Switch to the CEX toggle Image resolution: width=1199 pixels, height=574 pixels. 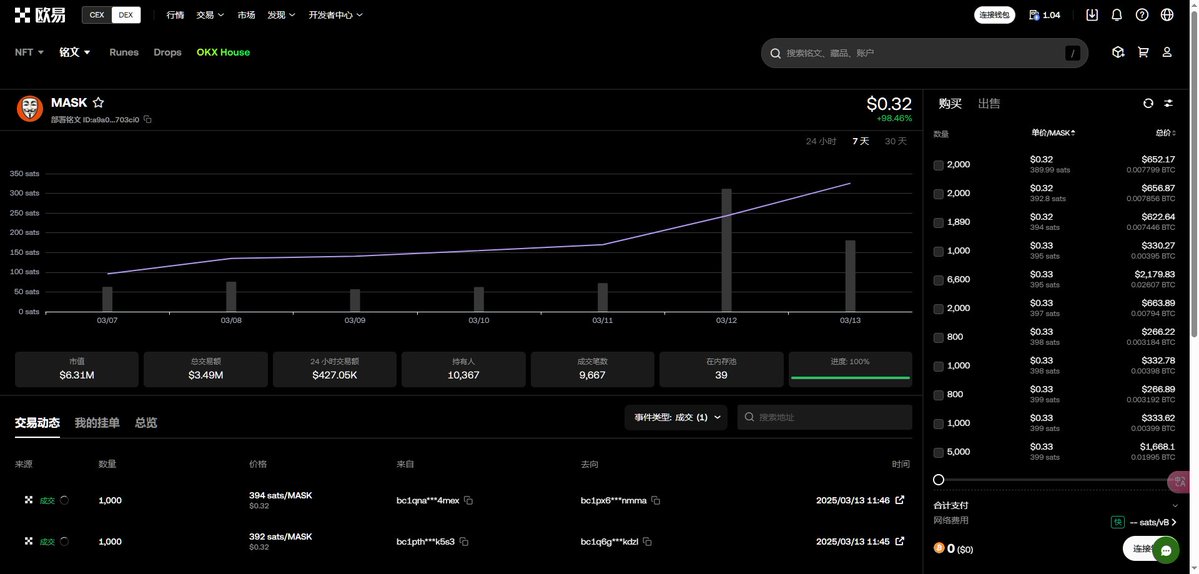[x=97, y=15]
